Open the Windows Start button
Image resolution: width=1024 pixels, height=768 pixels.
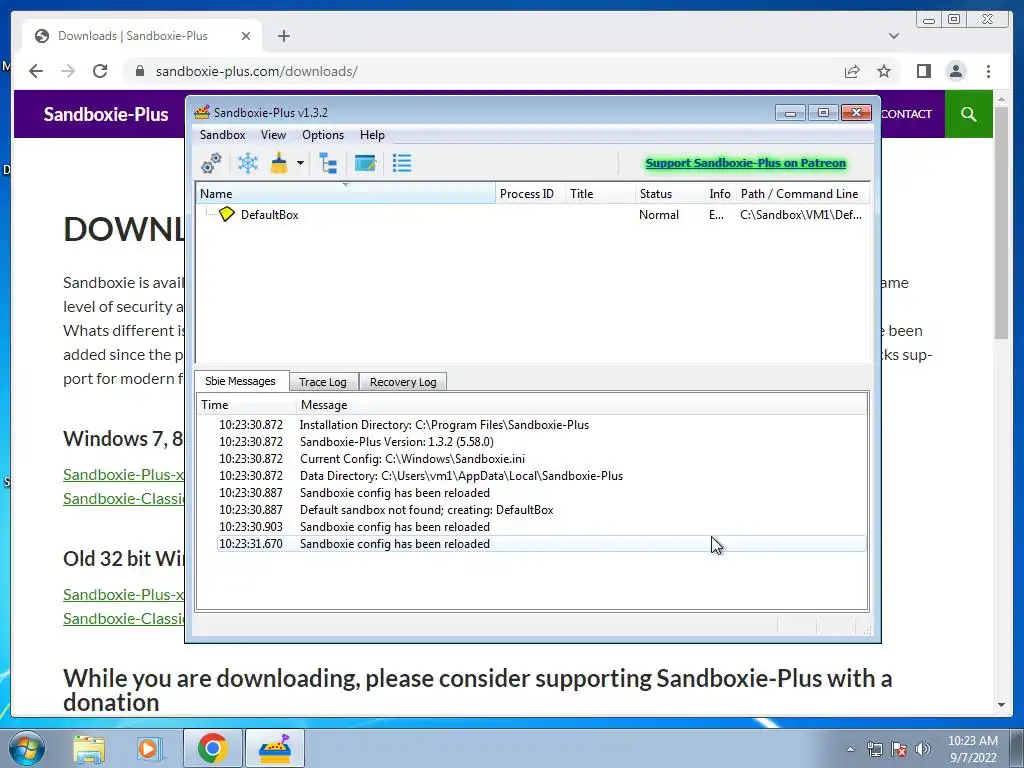[25, 748]
